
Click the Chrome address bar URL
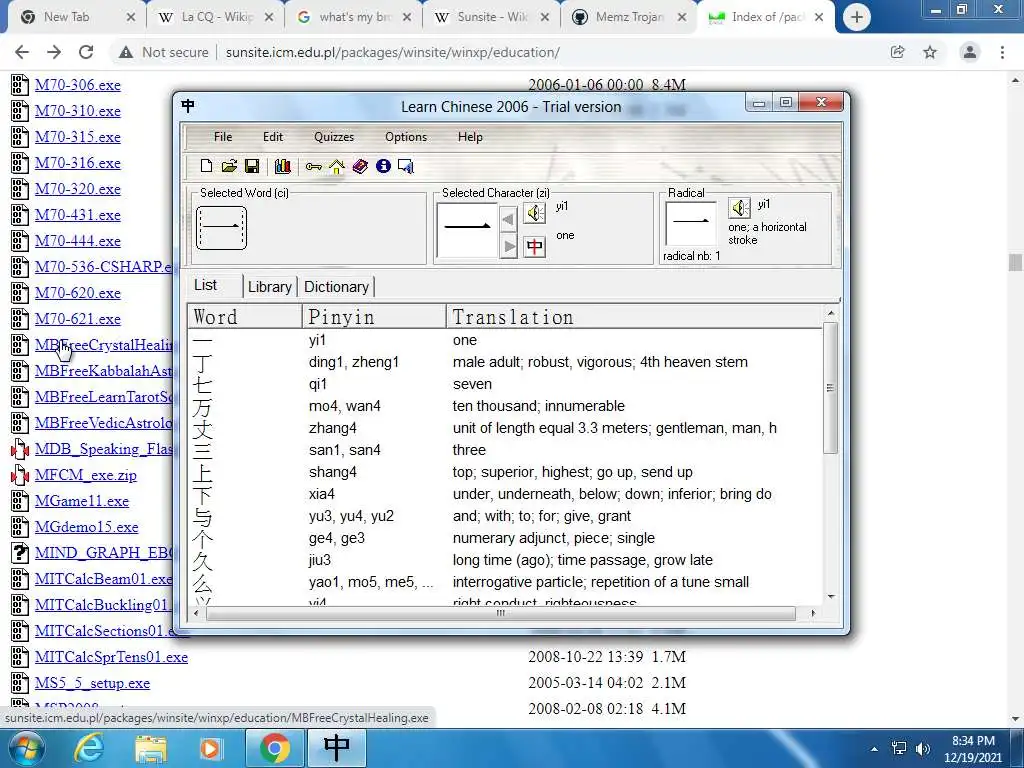pos(392,52)
